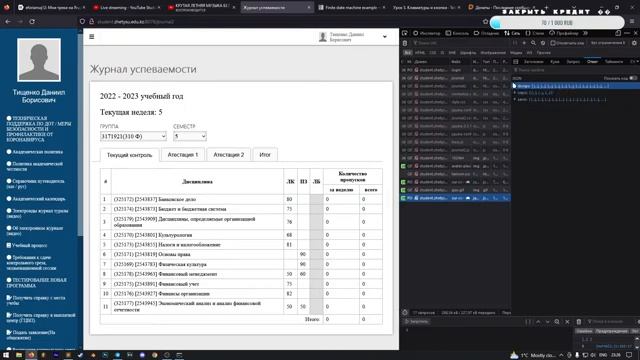Click the bookmark star in the address bar
Screen dimensions: 640x360
tap(485, 21)
